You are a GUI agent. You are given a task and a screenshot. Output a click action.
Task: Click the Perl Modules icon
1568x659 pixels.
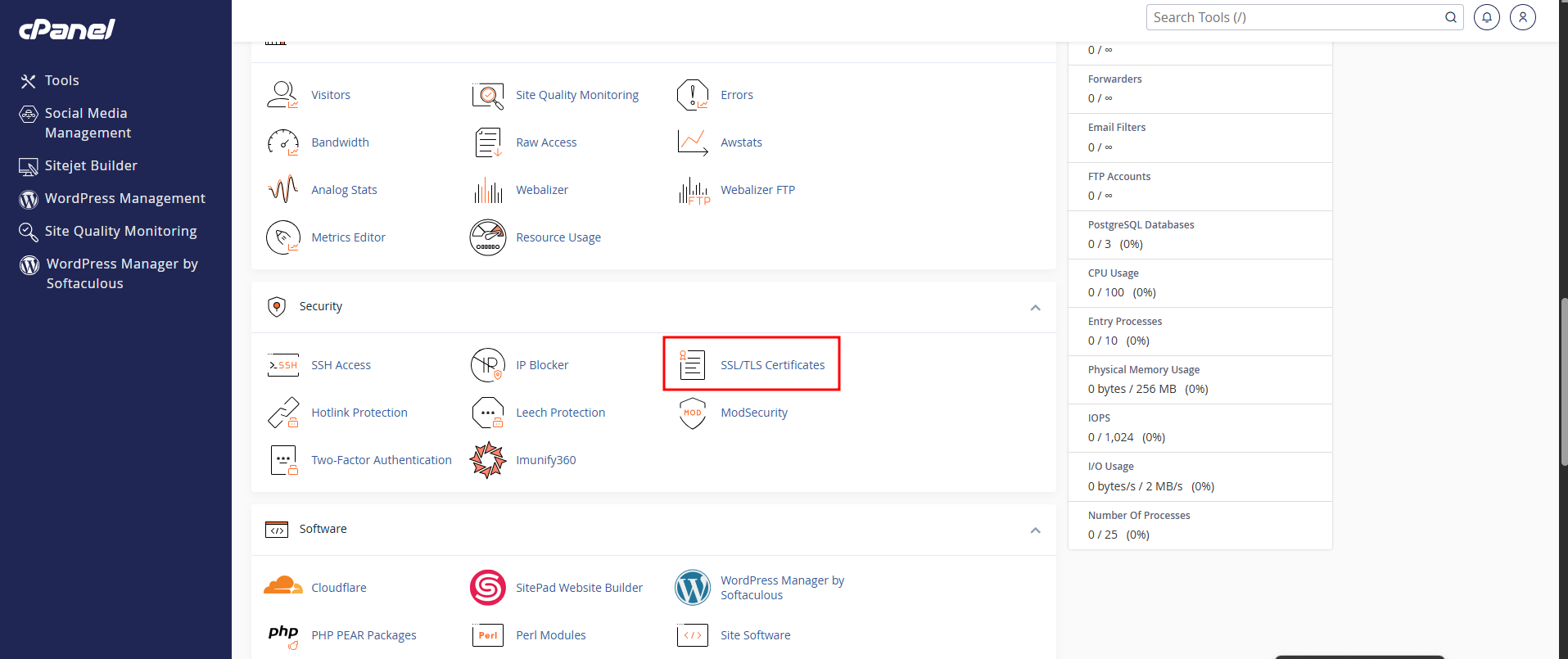(488, 635)
